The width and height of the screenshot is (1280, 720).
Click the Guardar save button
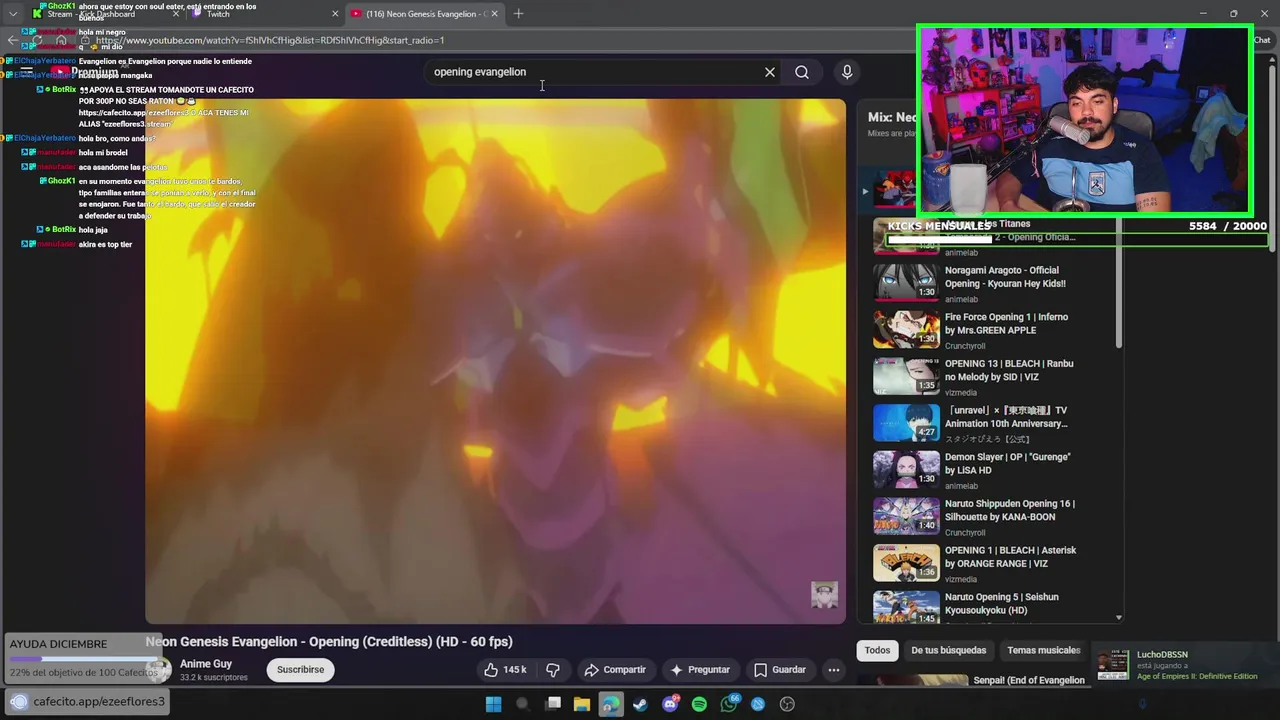(780, 670)
